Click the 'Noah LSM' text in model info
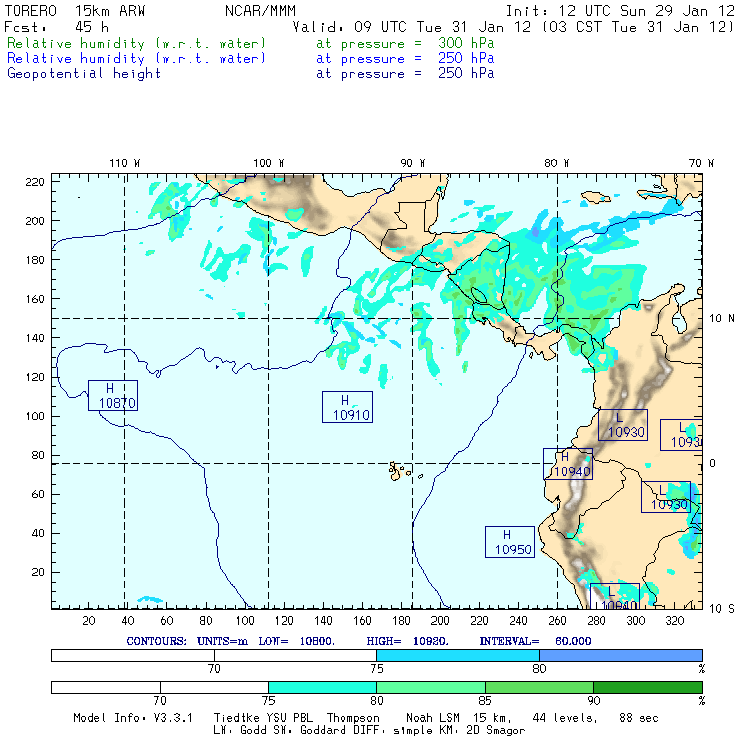This screenshot has height=740, width=740. (x=433, y=718)
